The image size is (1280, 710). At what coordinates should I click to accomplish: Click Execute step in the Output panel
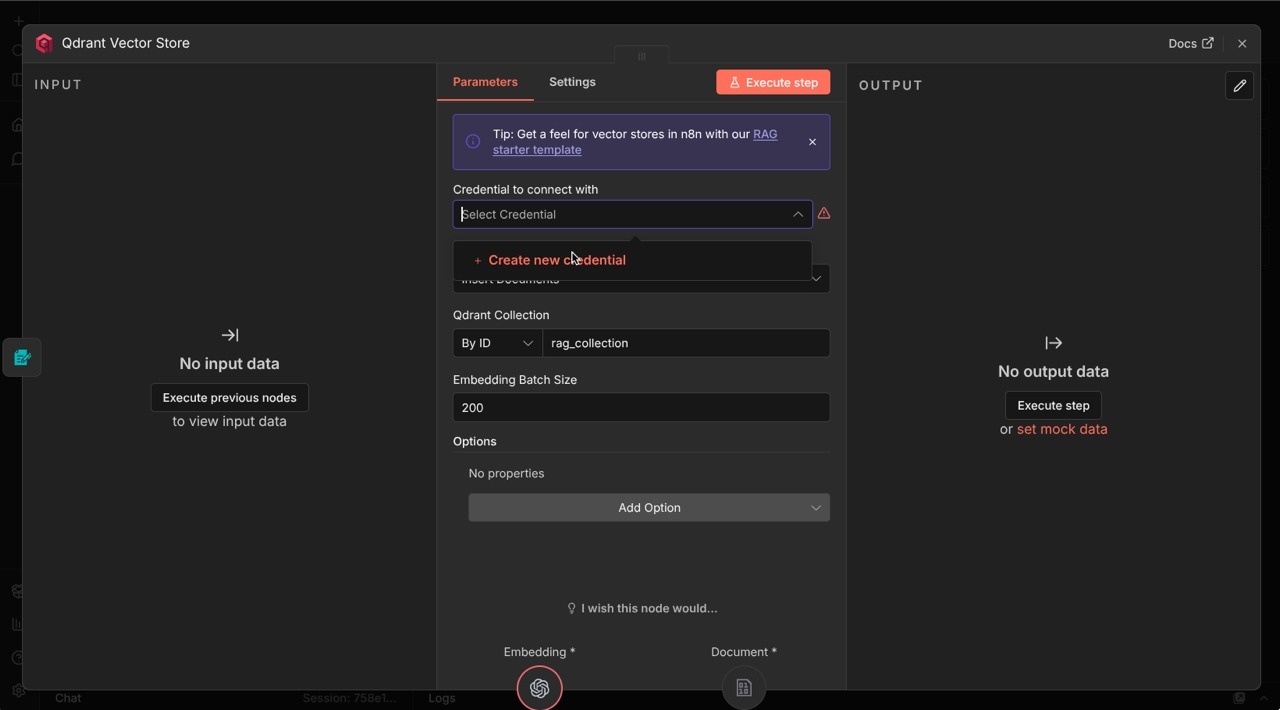click(1053, 405)
